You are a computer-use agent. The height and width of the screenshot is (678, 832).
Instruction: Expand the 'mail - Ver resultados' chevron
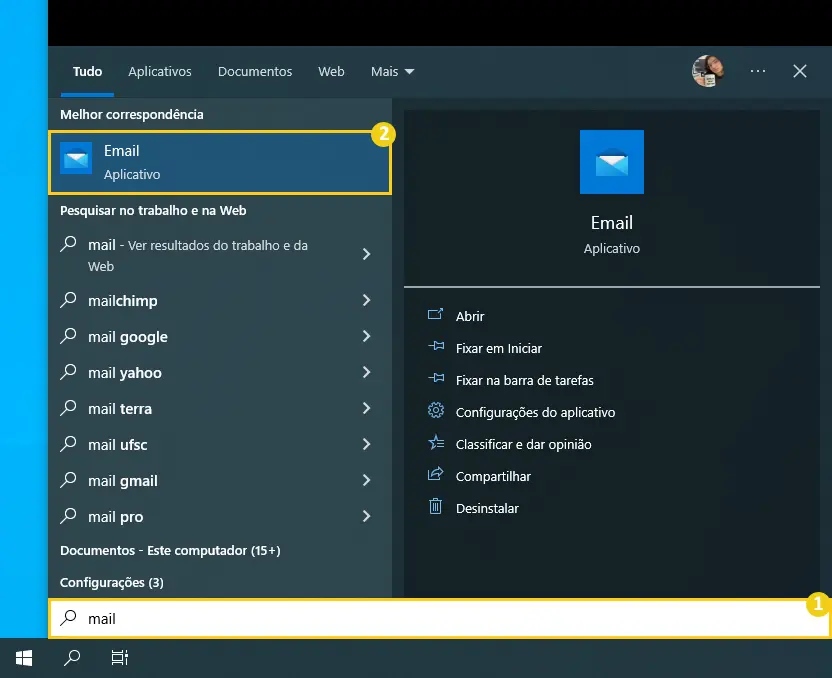tap(366, 254)
